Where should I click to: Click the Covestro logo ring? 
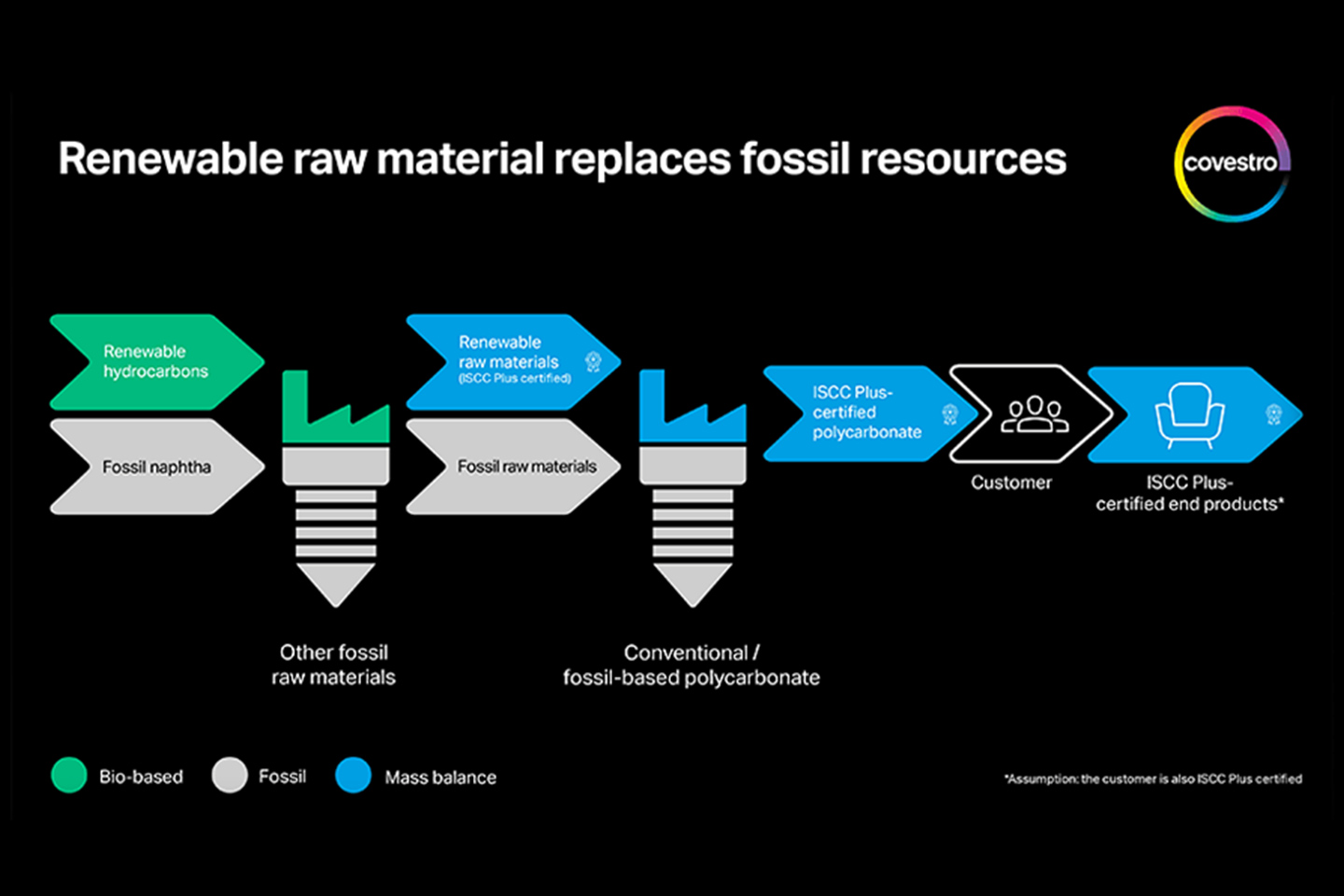(x=1233, y=163)
